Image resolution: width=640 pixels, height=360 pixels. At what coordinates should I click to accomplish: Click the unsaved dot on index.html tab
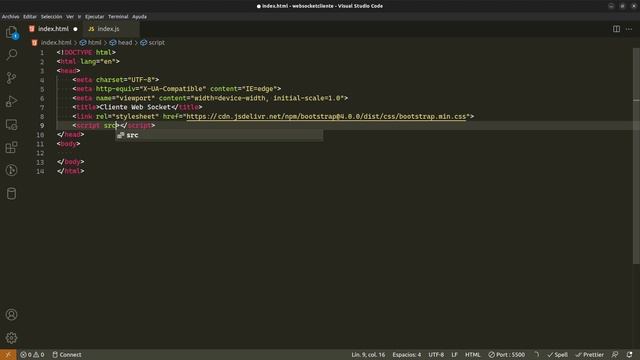click(76, 29)
